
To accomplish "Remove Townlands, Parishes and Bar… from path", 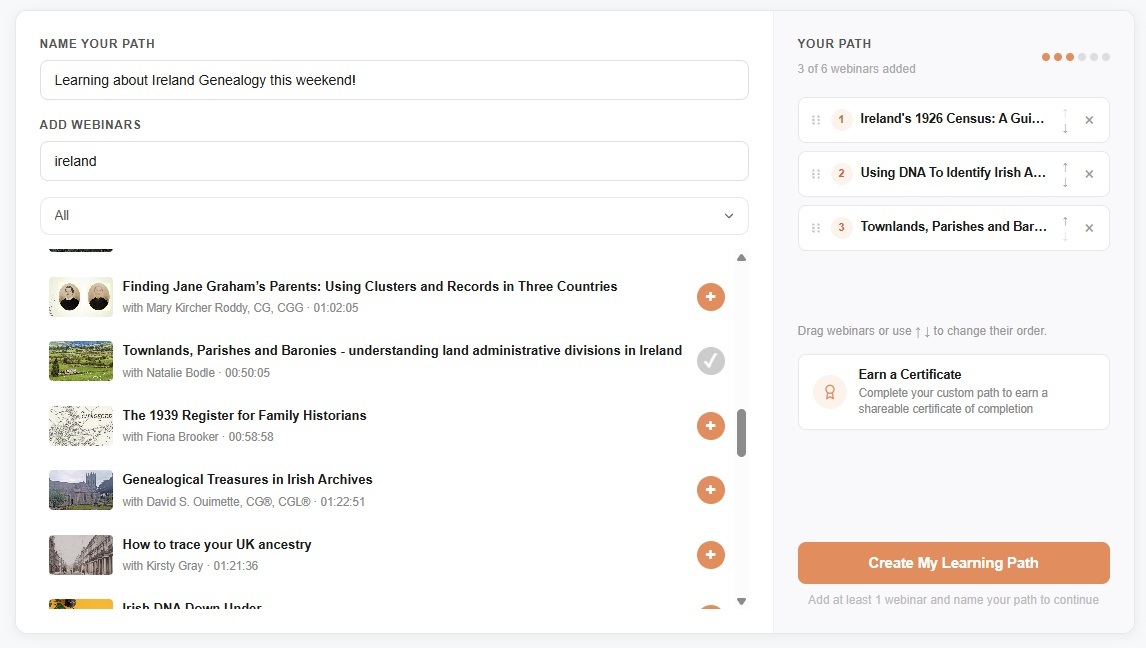I will (x=1089, y=228).
